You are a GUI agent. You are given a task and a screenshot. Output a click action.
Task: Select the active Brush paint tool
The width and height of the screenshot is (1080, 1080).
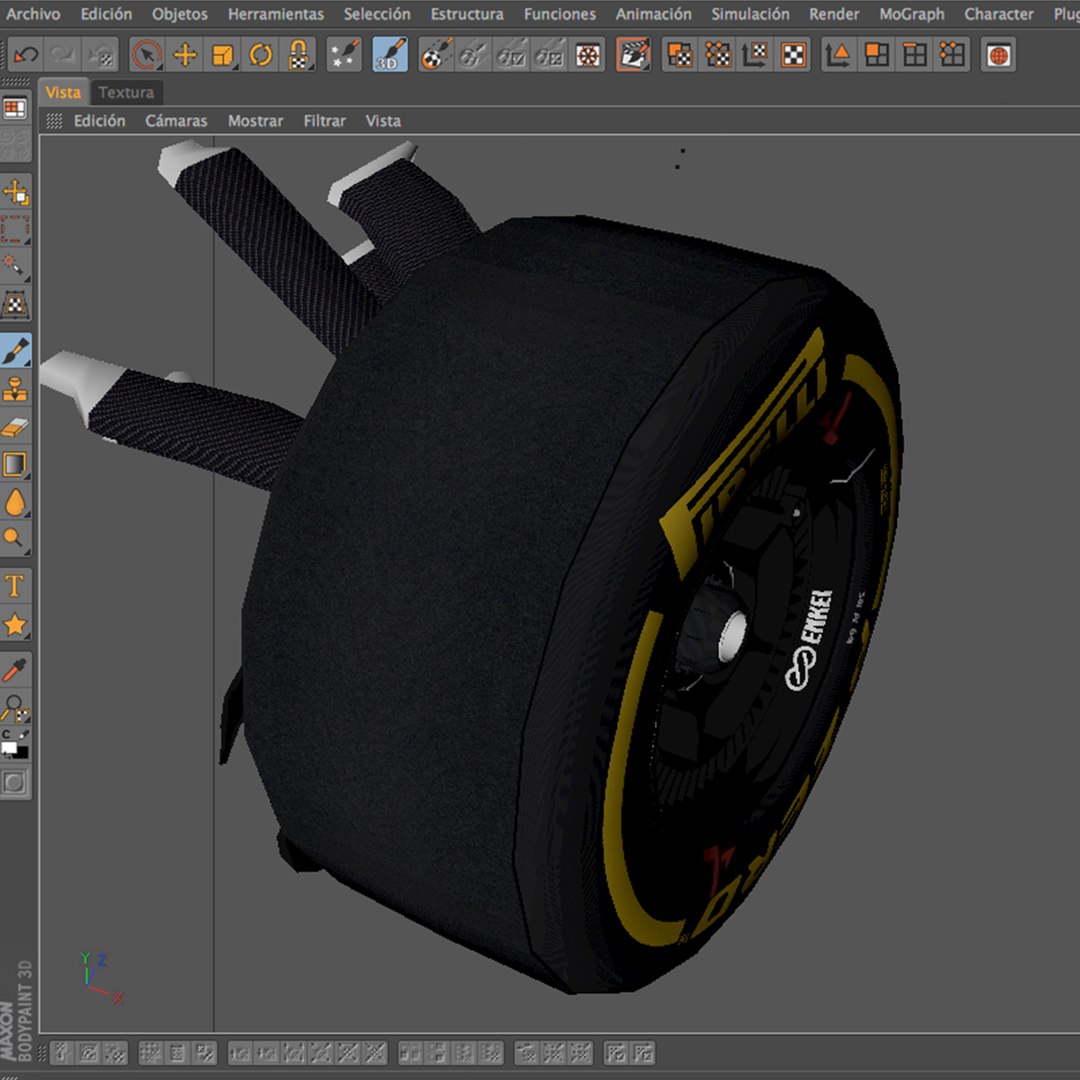pyautogui.click(x=15, y=351)
